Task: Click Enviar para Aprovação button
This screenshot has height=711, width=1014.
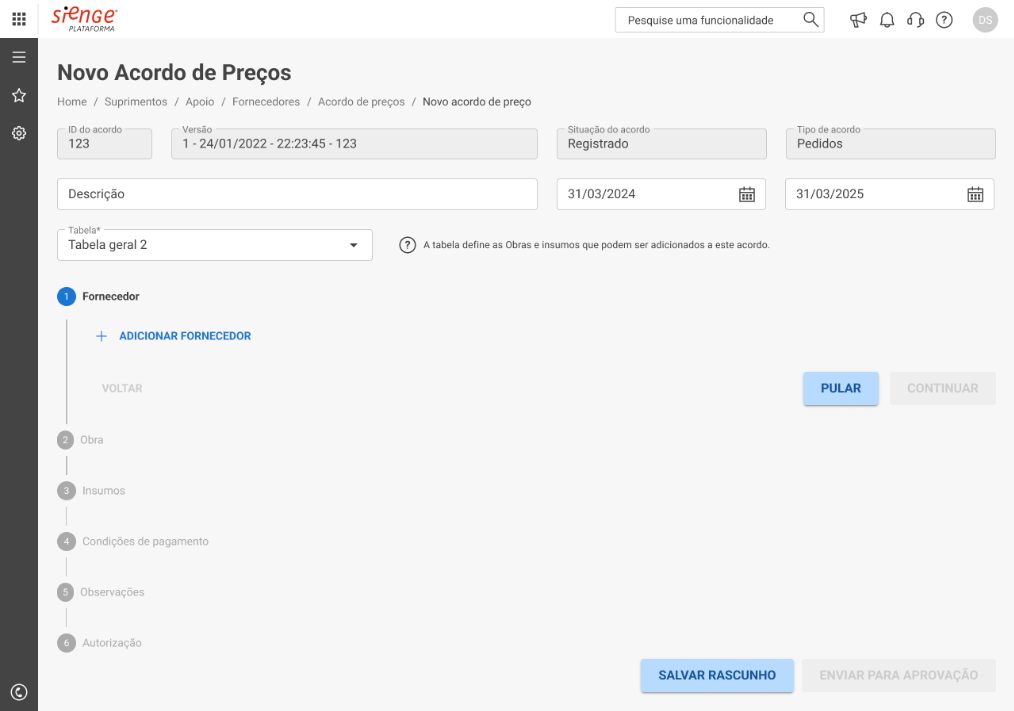Action: 898,675
